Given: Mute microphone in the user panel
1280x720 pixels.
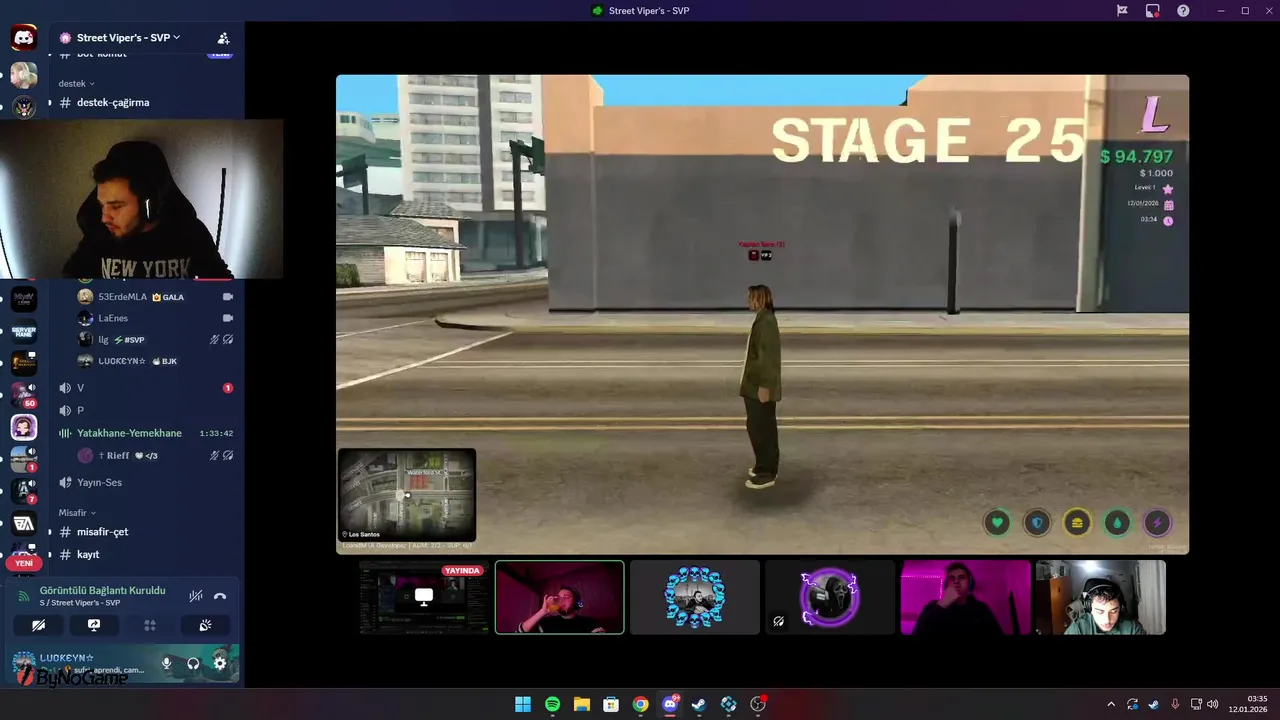Looking at the screenshot, I should click(x=167, y=663).
